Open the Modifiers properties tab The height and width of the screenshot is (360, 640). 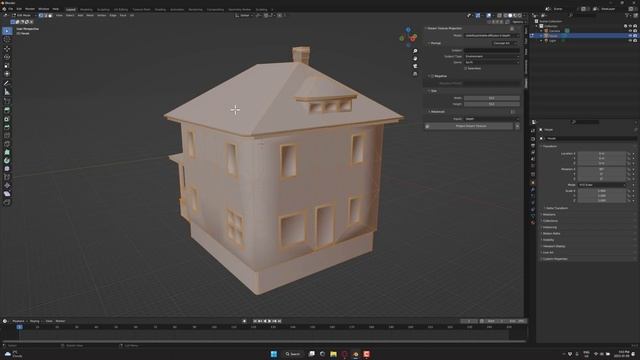coord(533,189)
